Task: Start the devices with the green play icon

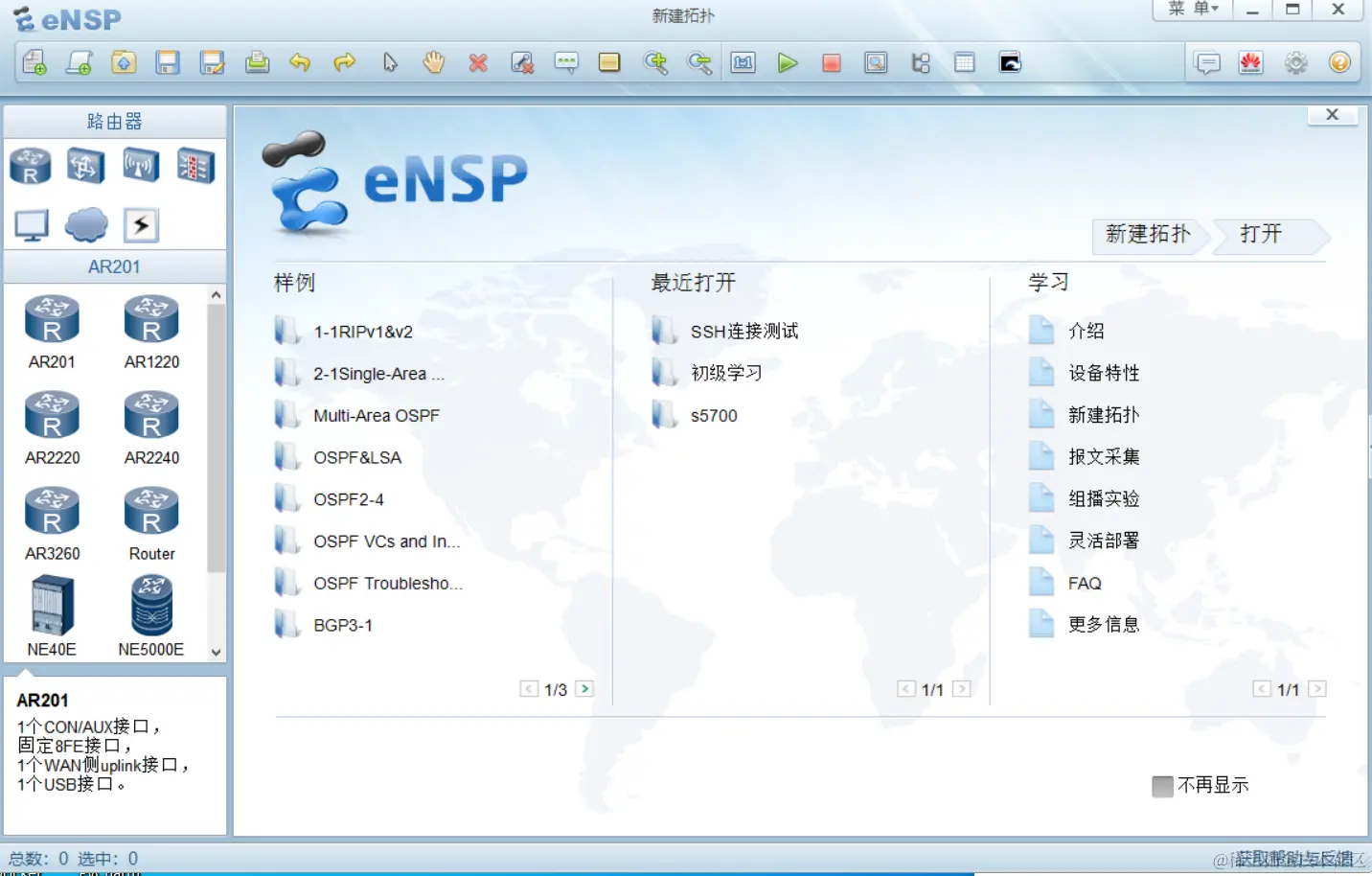Action: pyautogui.click(x=788, y=62)
